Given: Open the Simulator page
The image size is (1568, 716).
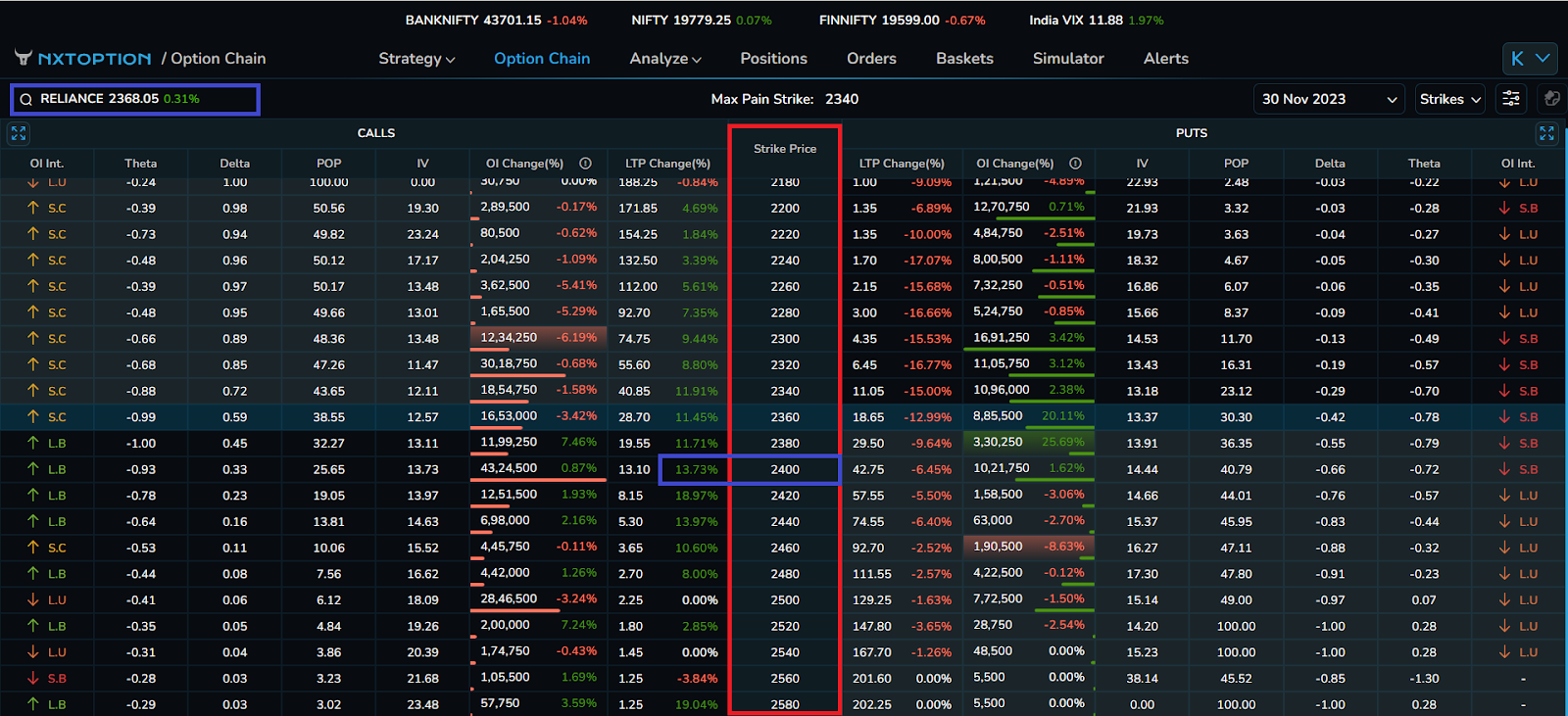Looking at the screenshot, I should tap(1068, 59).
